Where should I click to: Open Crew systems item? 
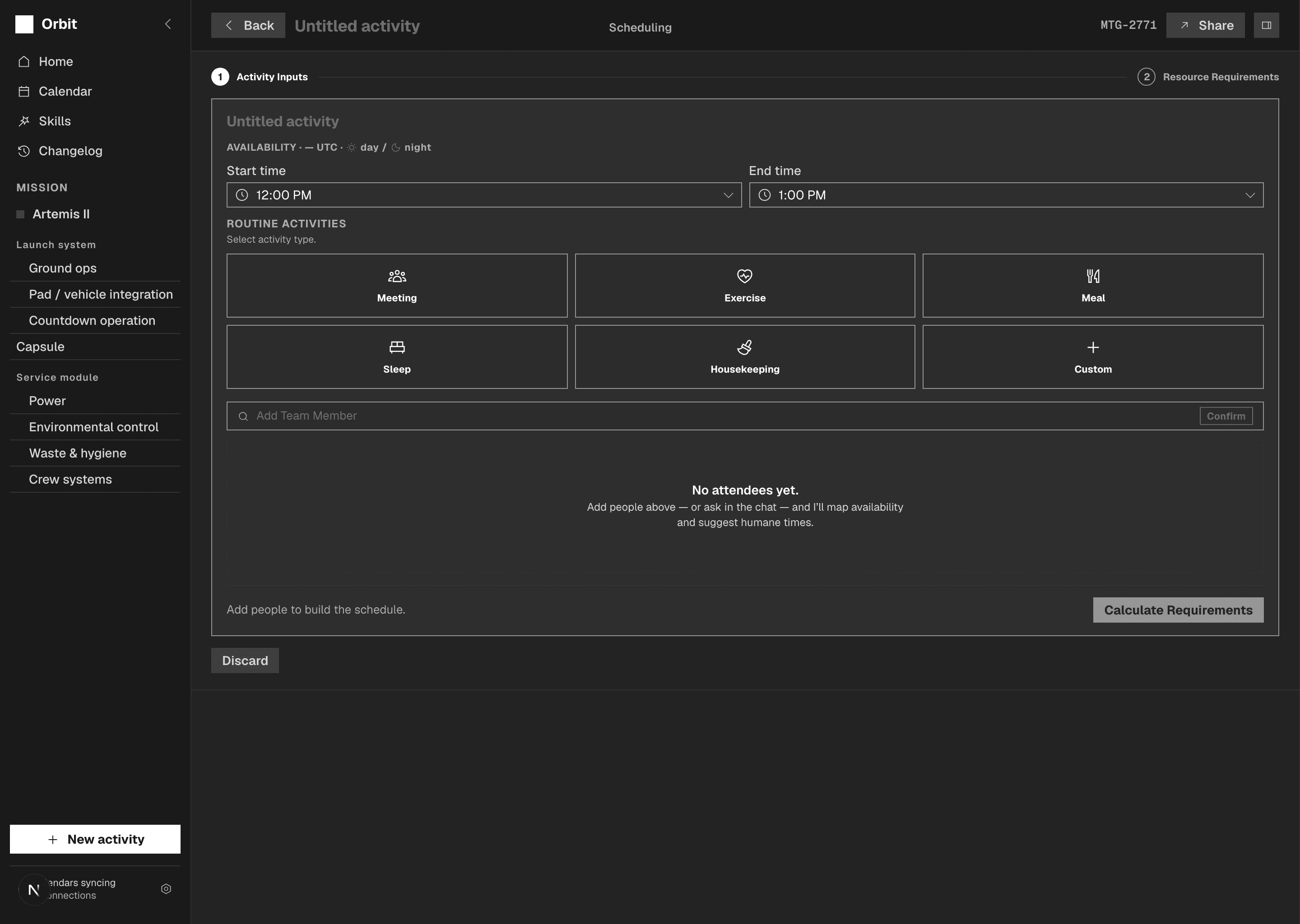[95, 479]
